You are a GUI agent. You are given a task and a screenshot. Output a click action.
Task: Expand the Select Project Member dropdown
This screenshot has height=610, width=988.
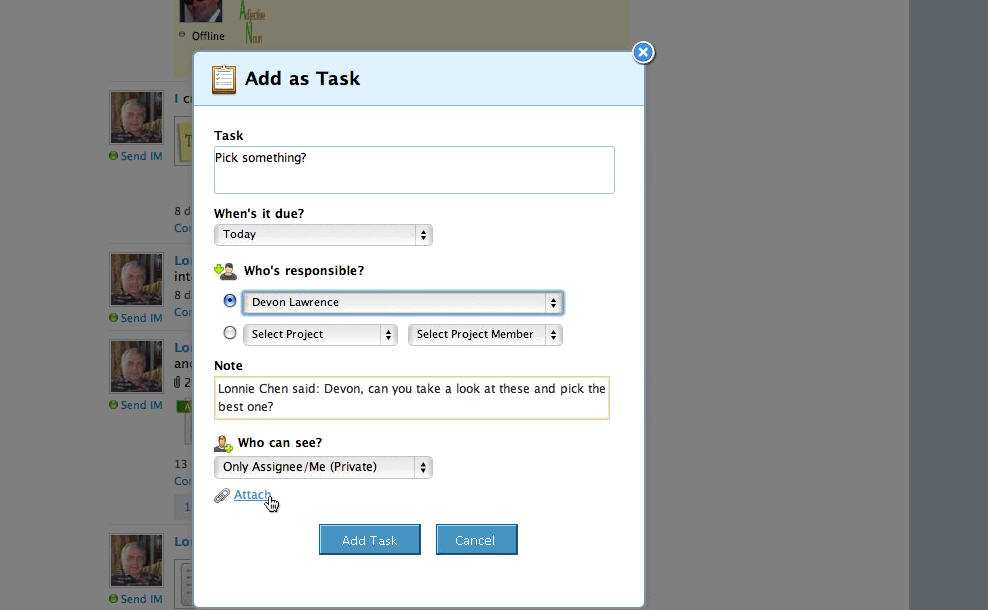click(485, 335)
